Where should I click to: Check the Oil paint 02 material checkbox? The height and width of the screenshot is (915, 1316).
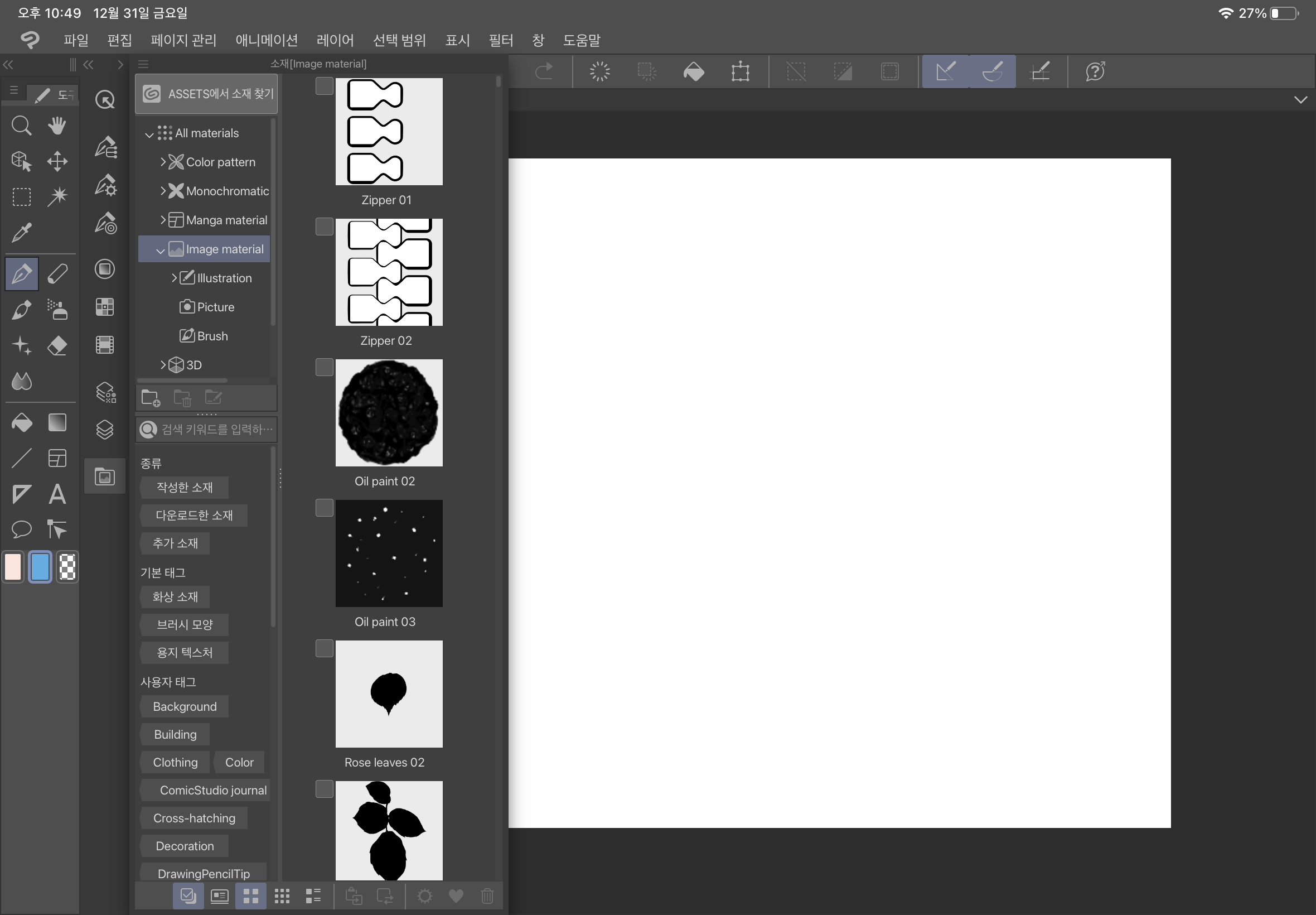coord(325,368)
